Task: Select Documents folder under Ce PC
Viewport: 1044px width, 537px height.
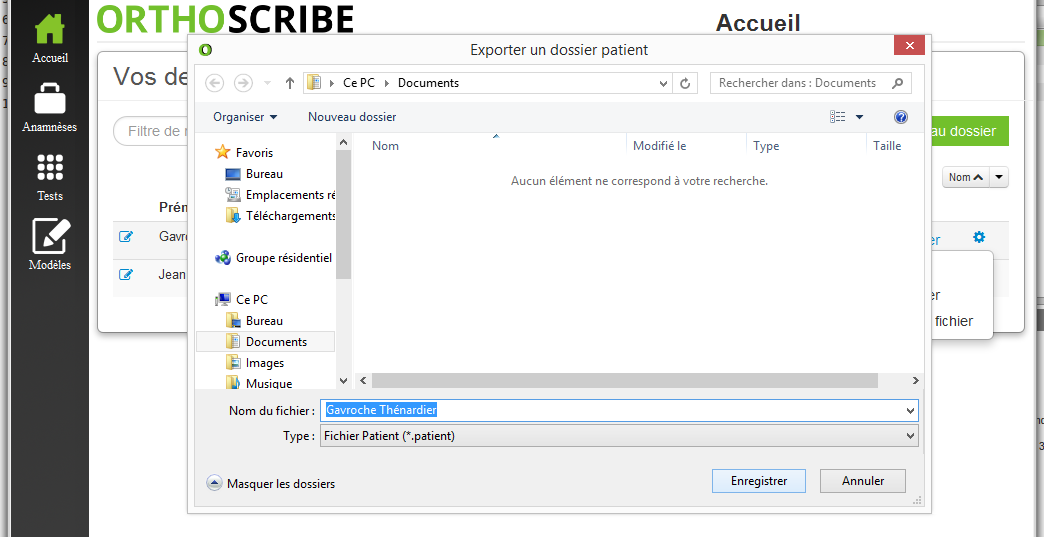Action: (x=266, y=341)
